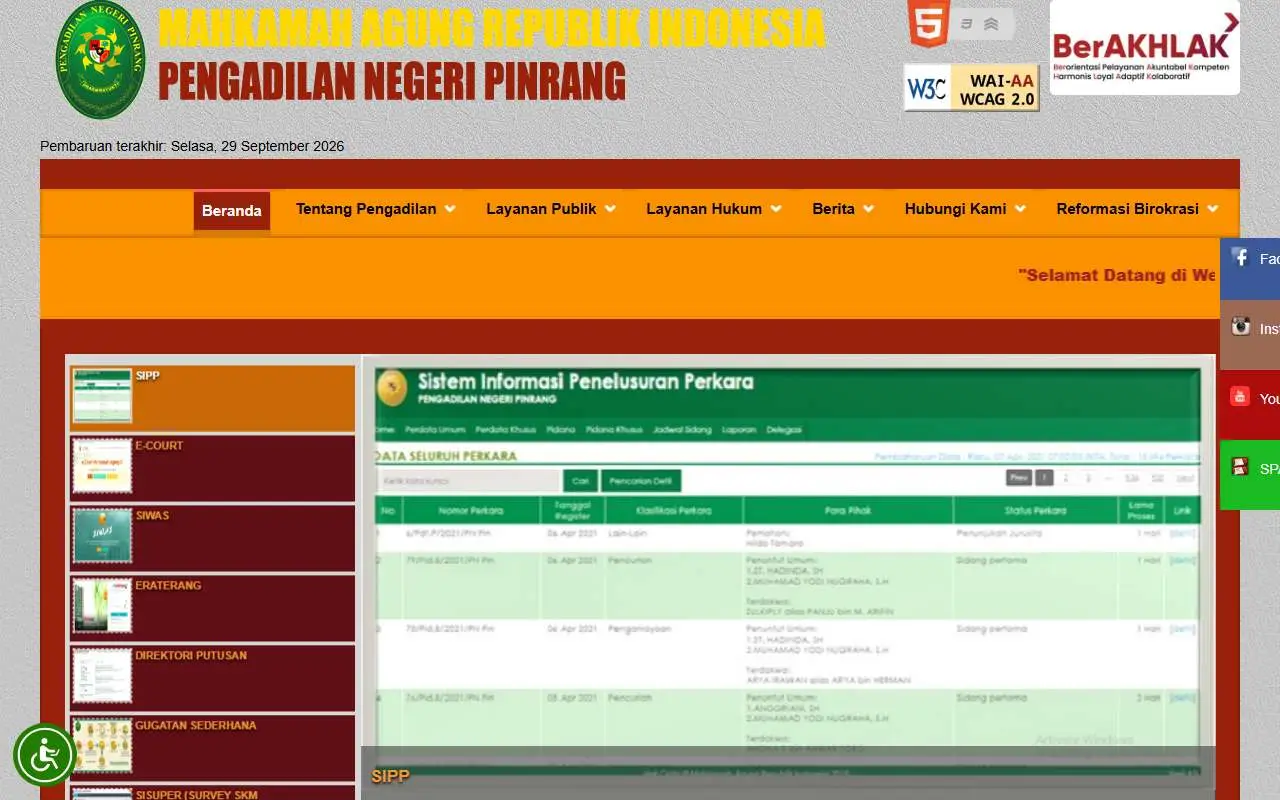Click the Pembaruan terakhir date text
1280x800 pixels.
coord(192,146)
